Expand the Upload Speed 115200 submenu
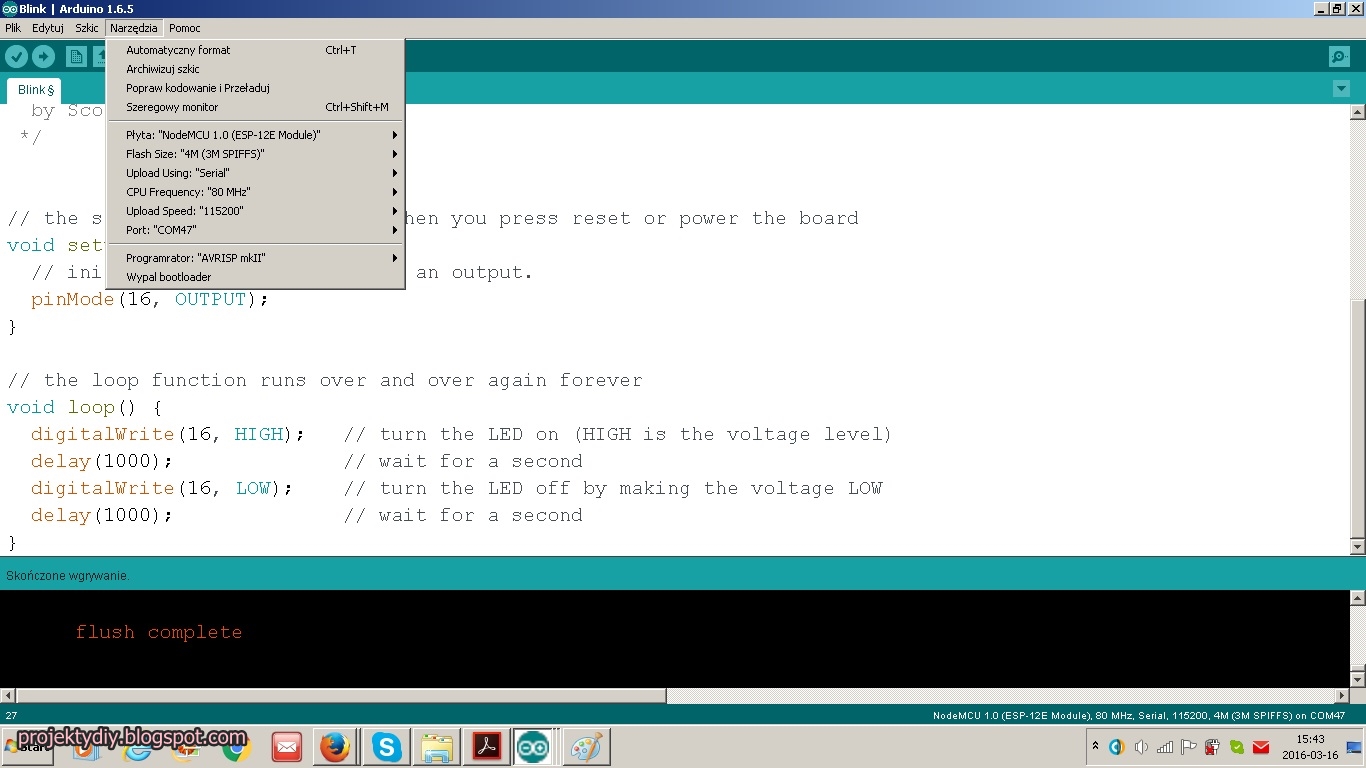 (x=255, y=211)
